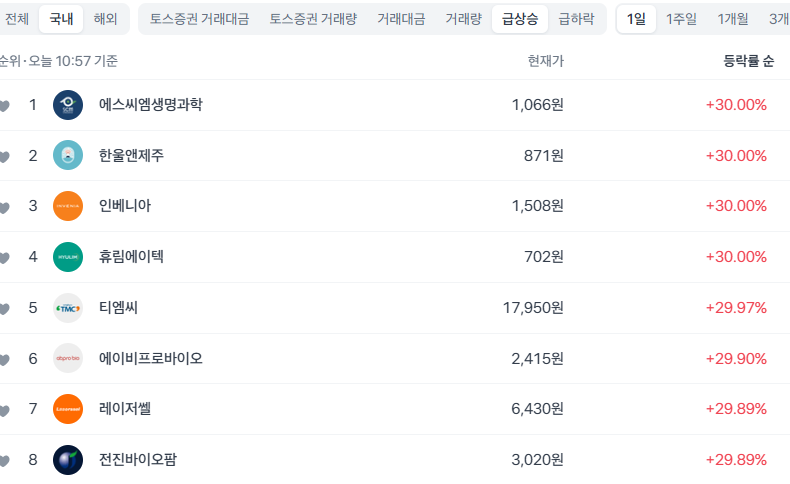Viewport: 790px width, 484px height.
Task: Choose the 1주일 period filter
Action: (681, 18)
